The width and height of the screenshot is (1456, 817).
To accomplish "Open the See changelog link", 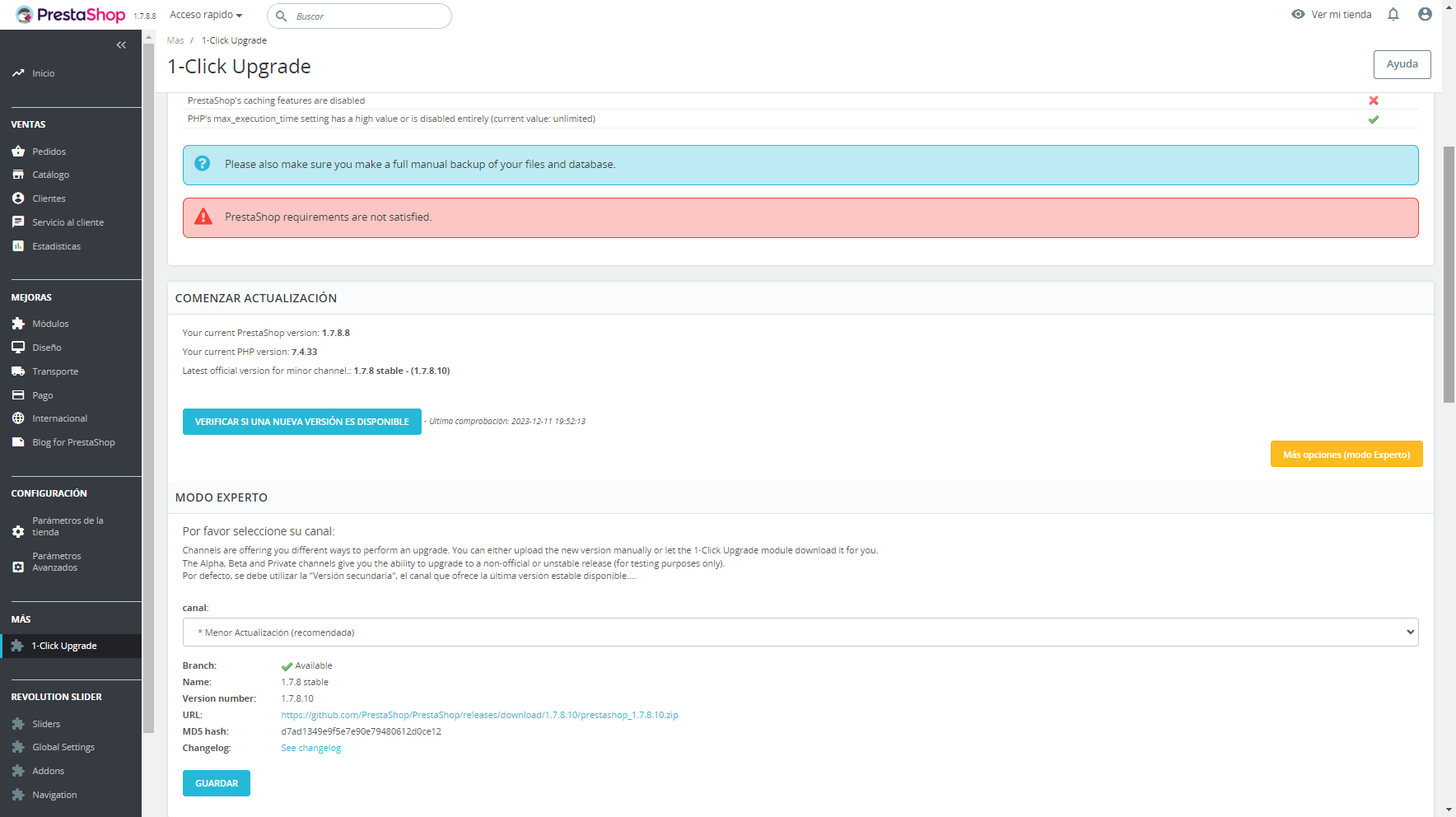I will (310, 748).
